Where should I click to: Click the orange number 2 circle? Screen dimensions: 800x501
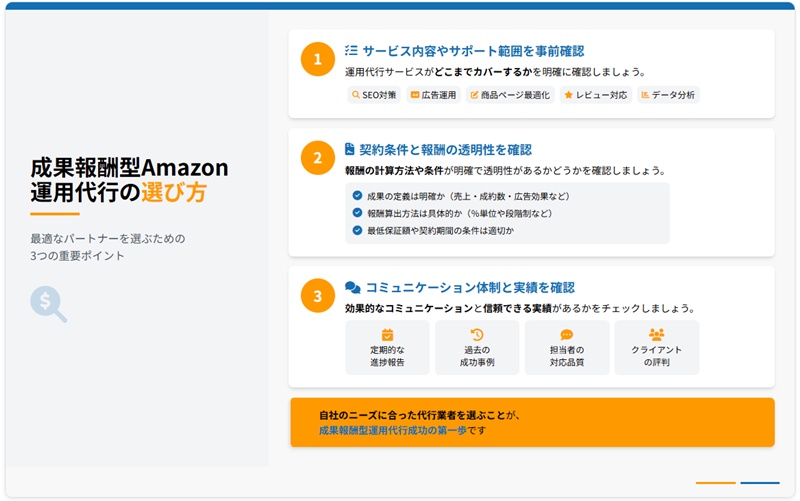pyautogui.click(x=317, y=158)
